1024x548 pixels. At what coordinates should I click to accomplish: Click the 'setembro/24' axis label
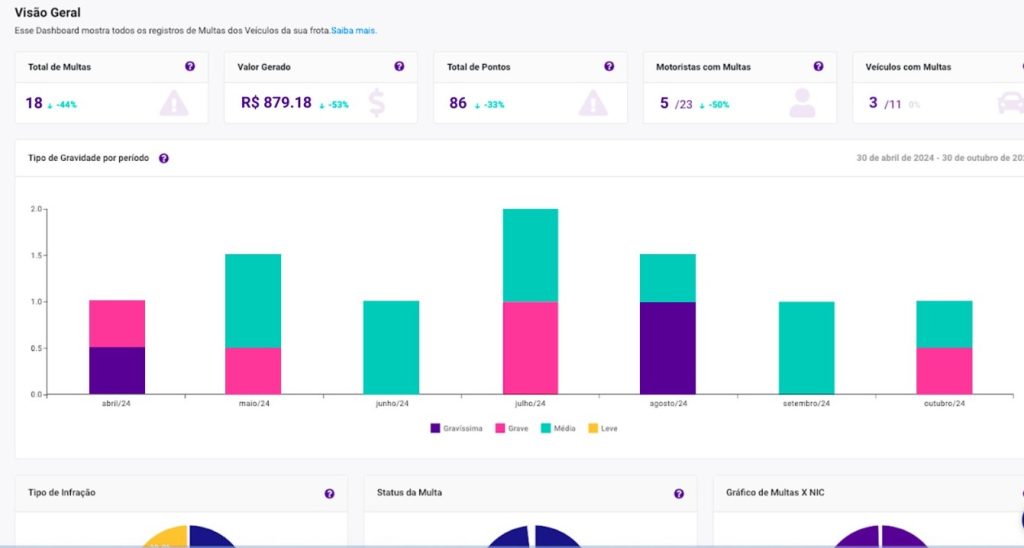[807, 404]
